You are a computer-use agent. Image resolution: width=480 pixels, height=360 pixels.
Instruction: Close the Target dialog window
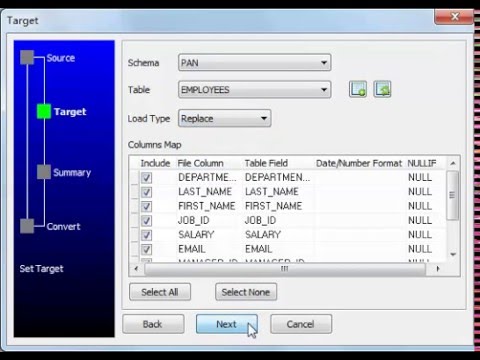[454, 17]
